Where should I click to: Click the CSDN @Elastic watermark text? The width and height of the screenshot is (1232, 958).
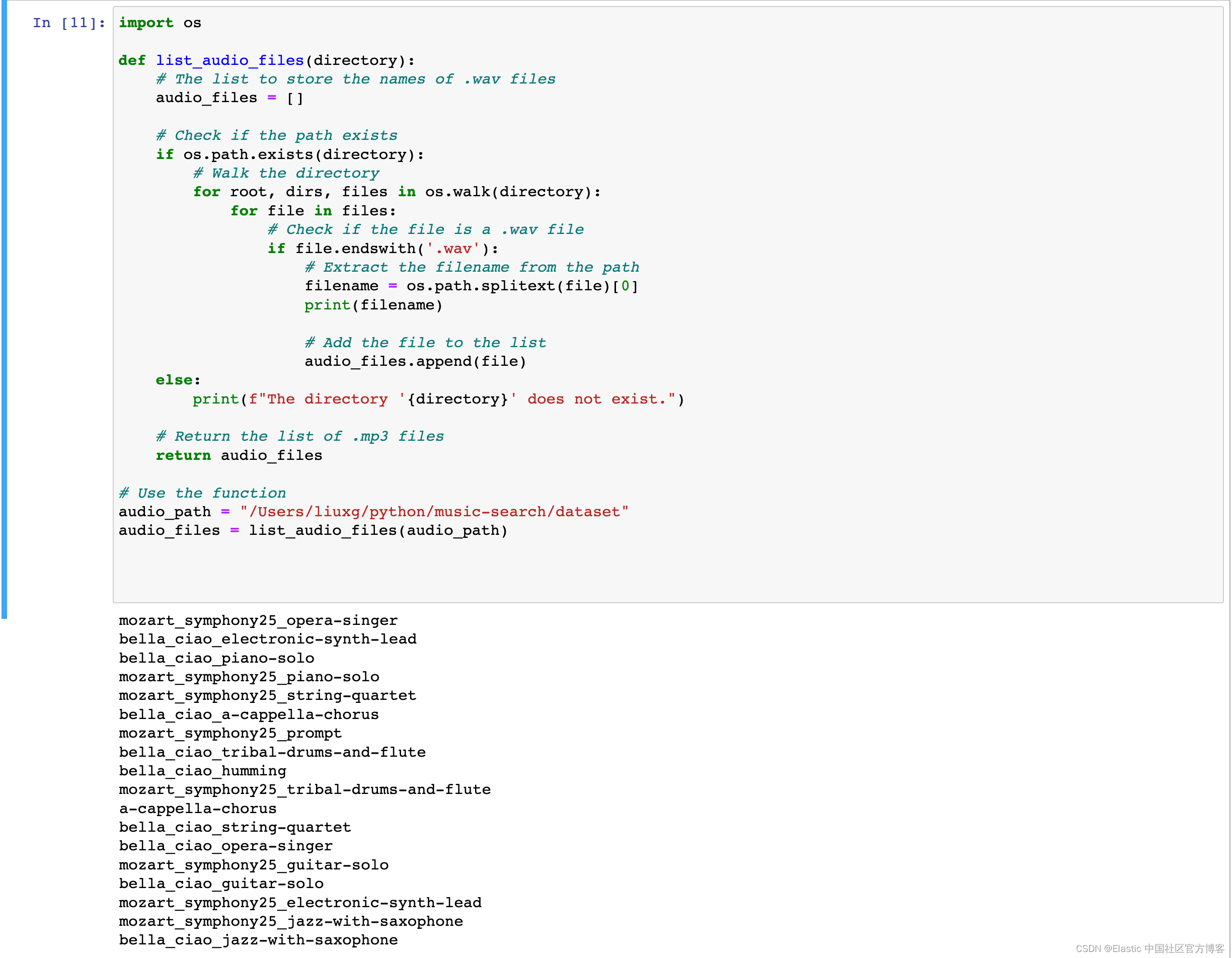tap(1149, 948)
